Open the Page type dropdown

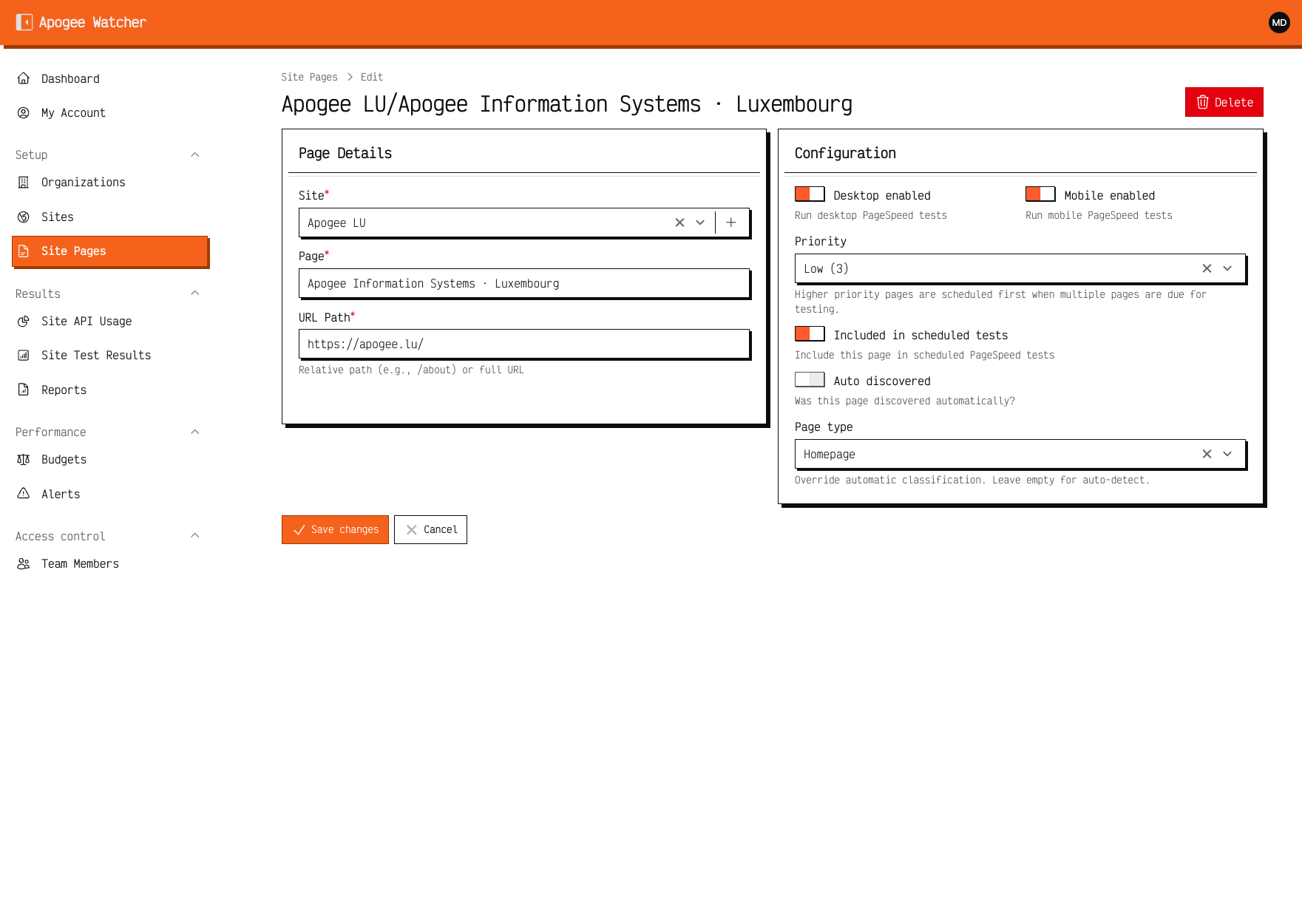(1227, 454)
